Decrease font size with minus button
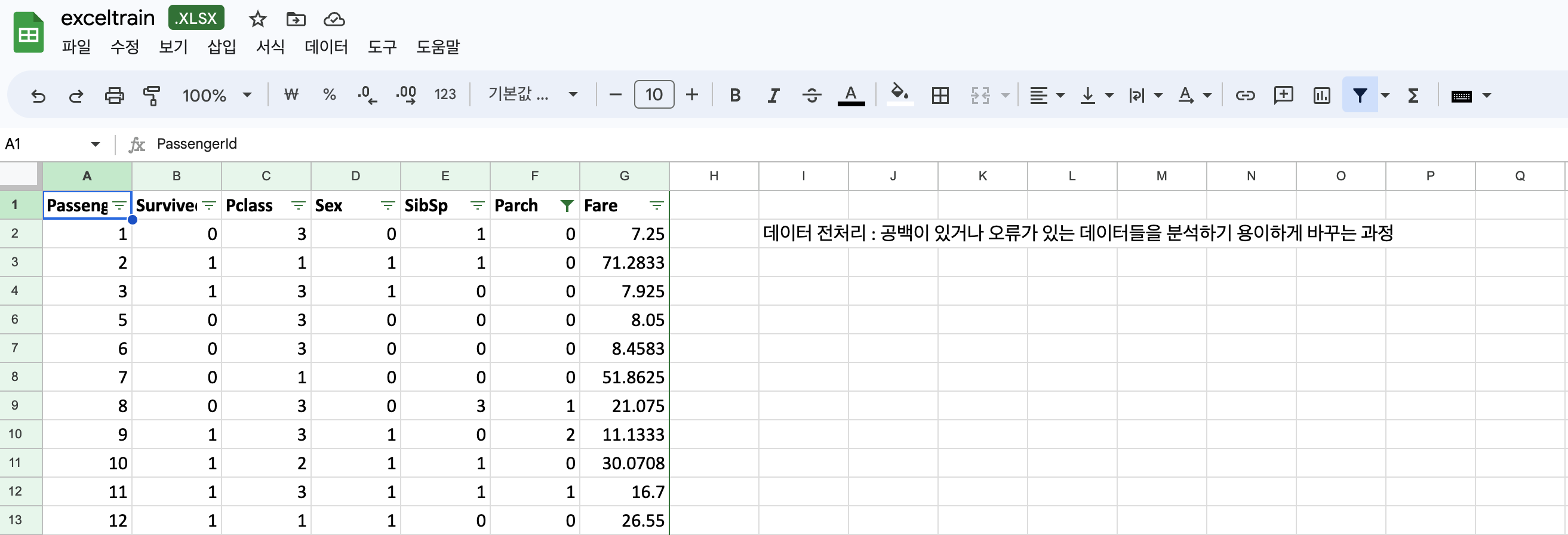Viewport: 1568px width, 535px height. click(x=616, y=94)
